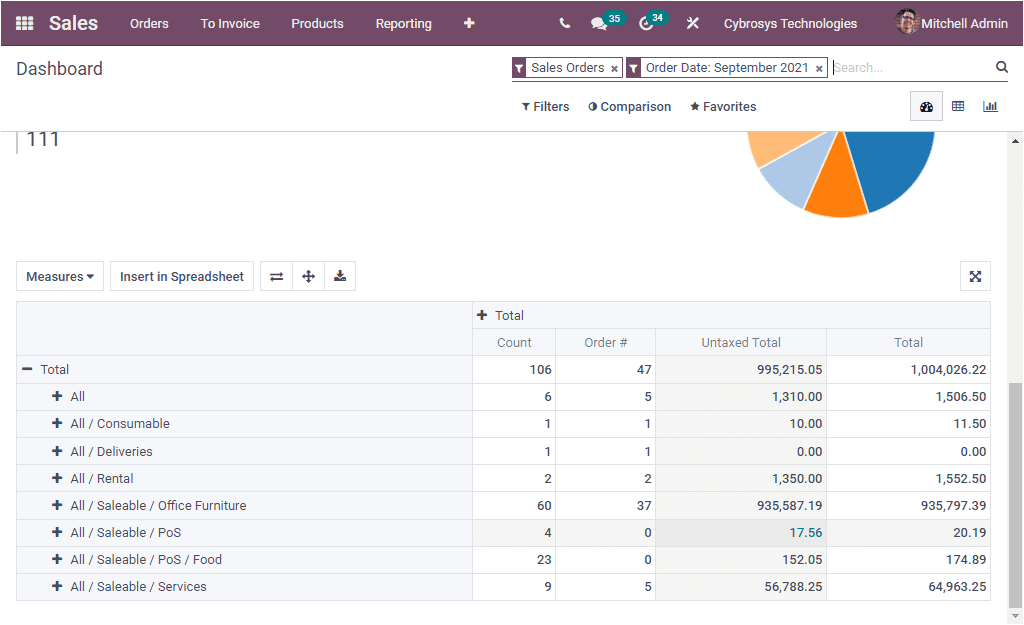Viewport: 1024px width, 625px height.
Task: Click the phone calls icon in the top bar
Action: point(564,22)
